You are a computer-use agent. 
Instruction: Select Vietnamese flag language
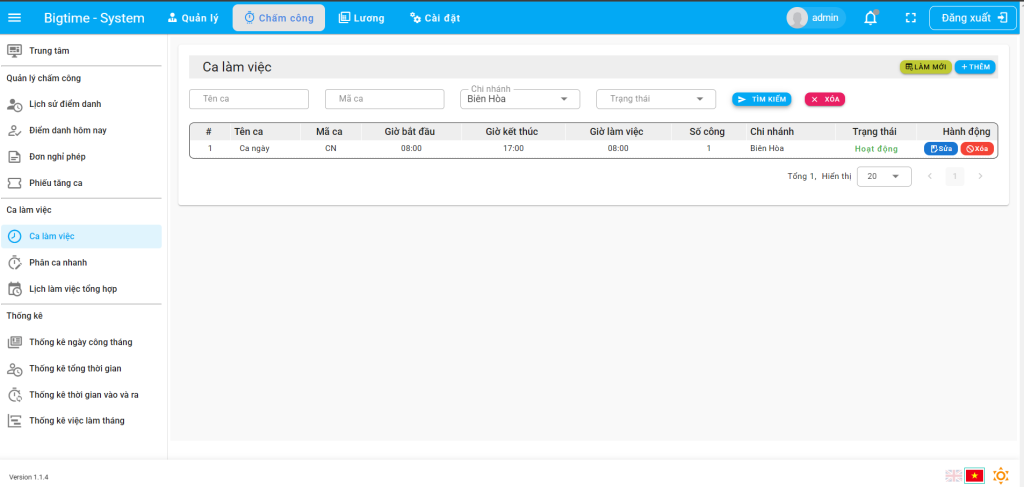975,476
